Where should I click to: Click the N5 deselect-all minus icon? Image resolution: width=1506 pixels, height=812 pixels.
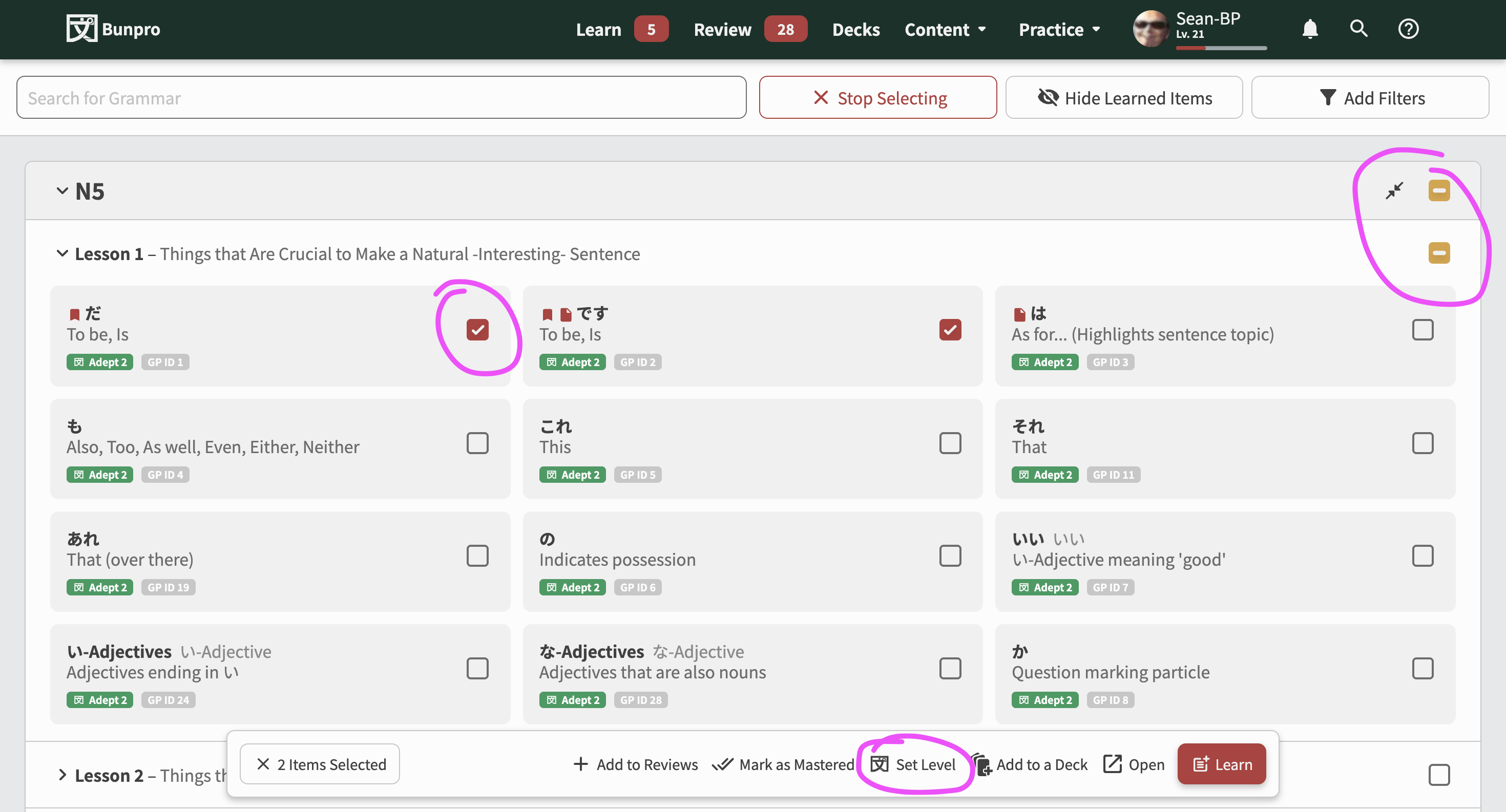coord(1439,190)
